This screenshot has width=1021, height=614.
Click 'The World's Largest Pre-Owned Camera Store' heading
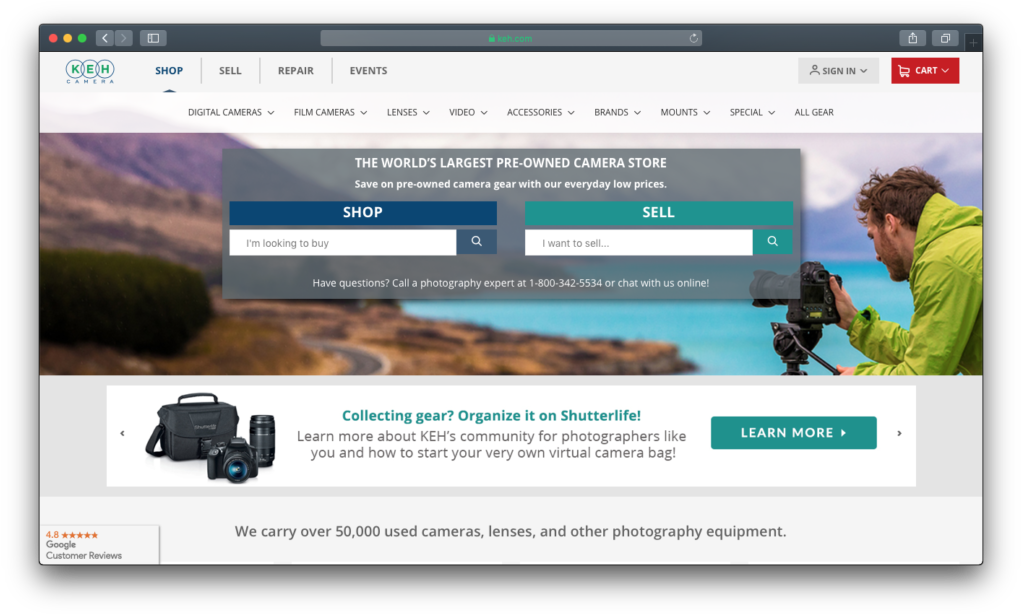[510, 163]
